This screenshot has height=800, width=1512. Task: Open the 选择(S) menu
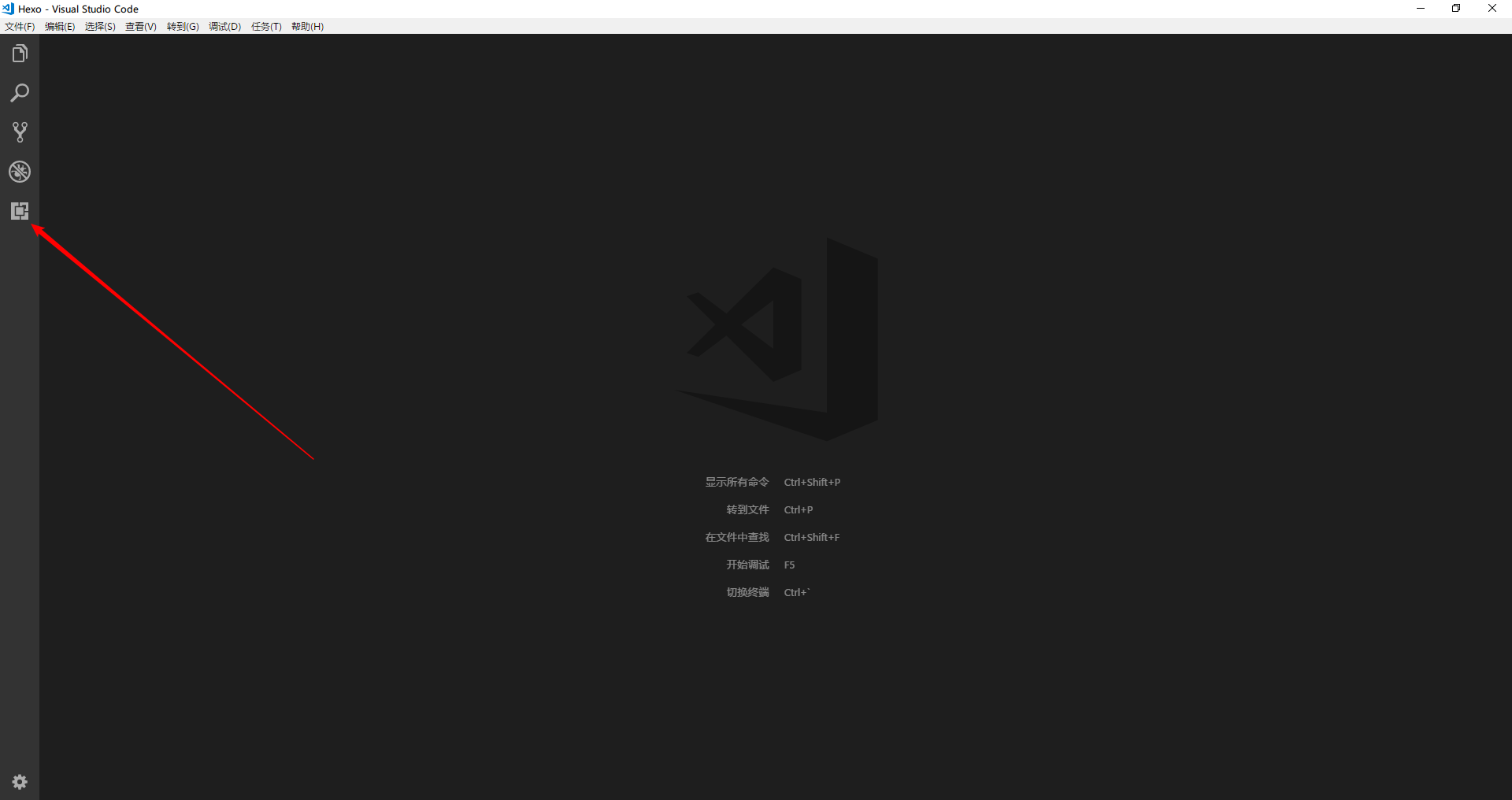pos(100,27)
